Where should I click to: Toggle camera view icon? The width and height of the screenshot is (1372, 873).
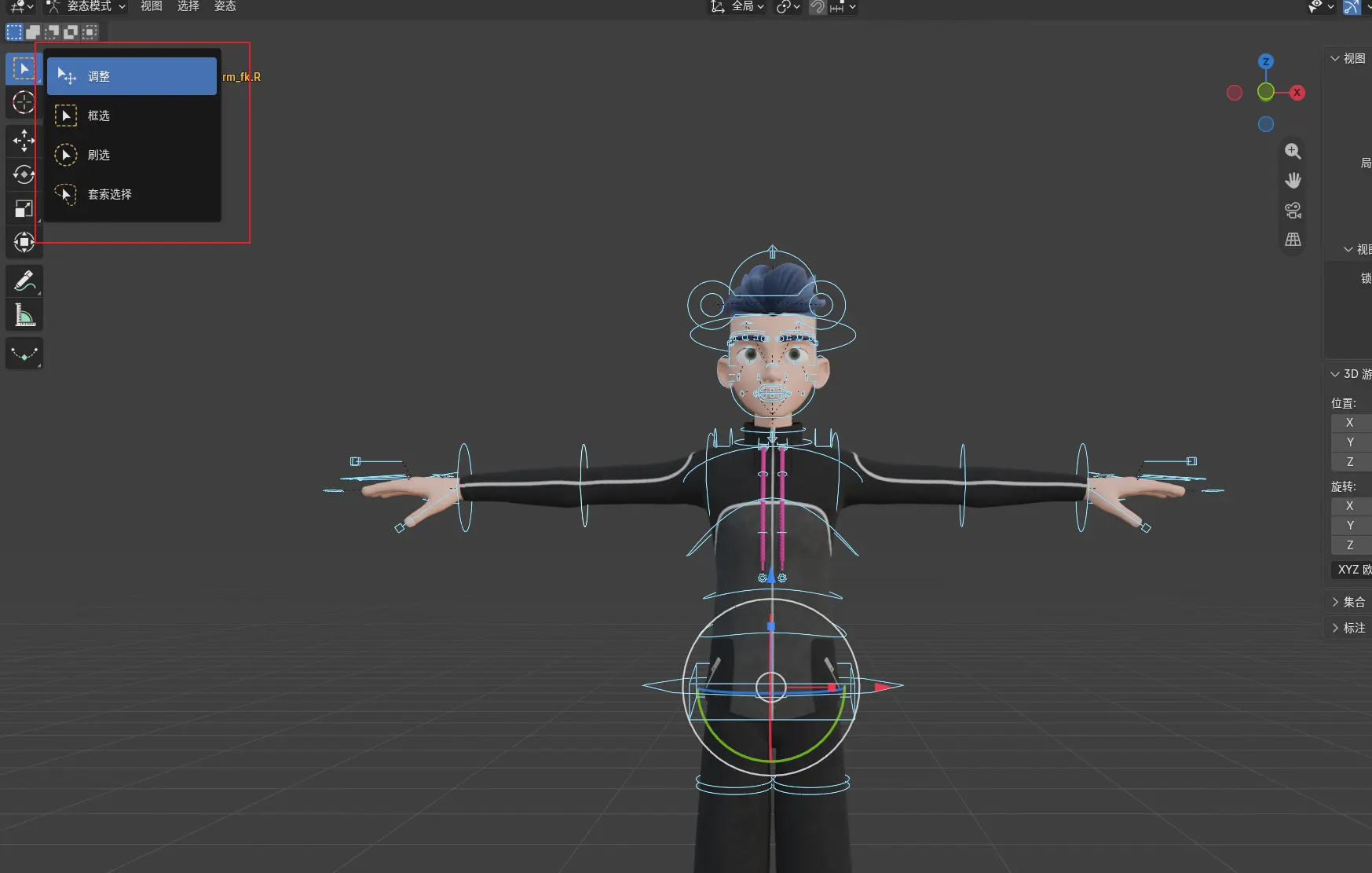[x=1293, y=211]
